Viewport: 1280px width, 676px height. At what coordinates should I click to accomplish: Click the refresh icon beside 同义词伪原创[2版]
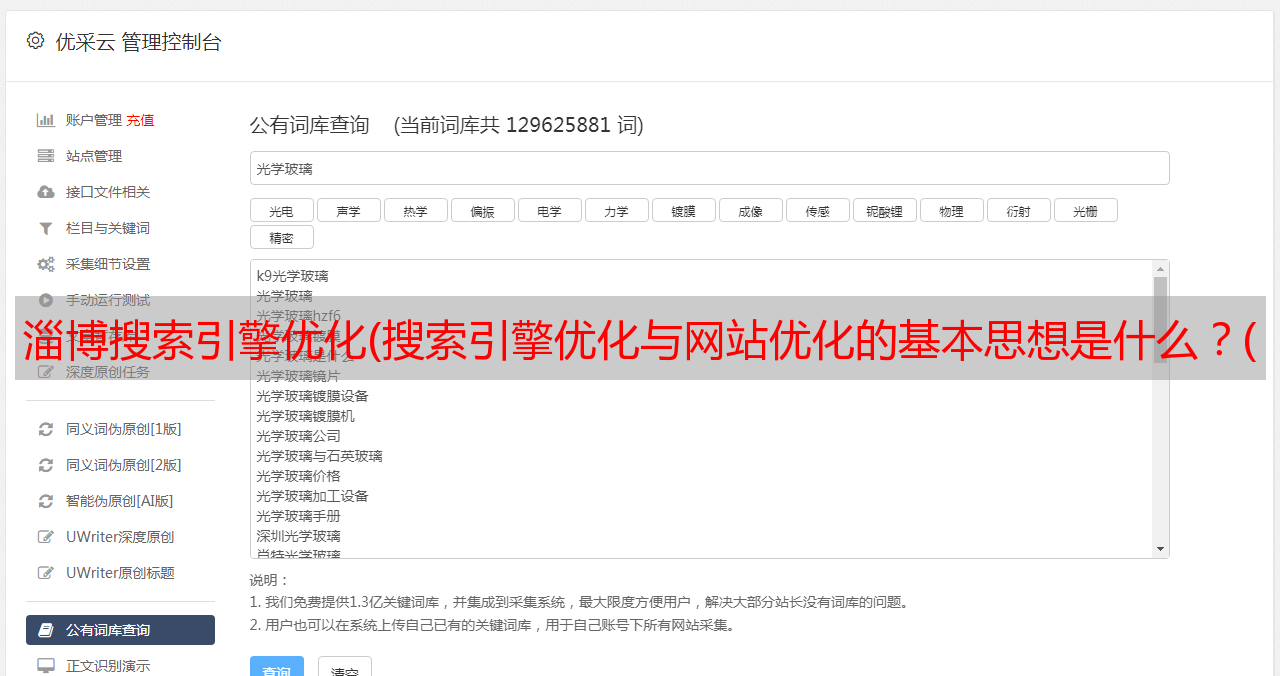pos(46,465)
